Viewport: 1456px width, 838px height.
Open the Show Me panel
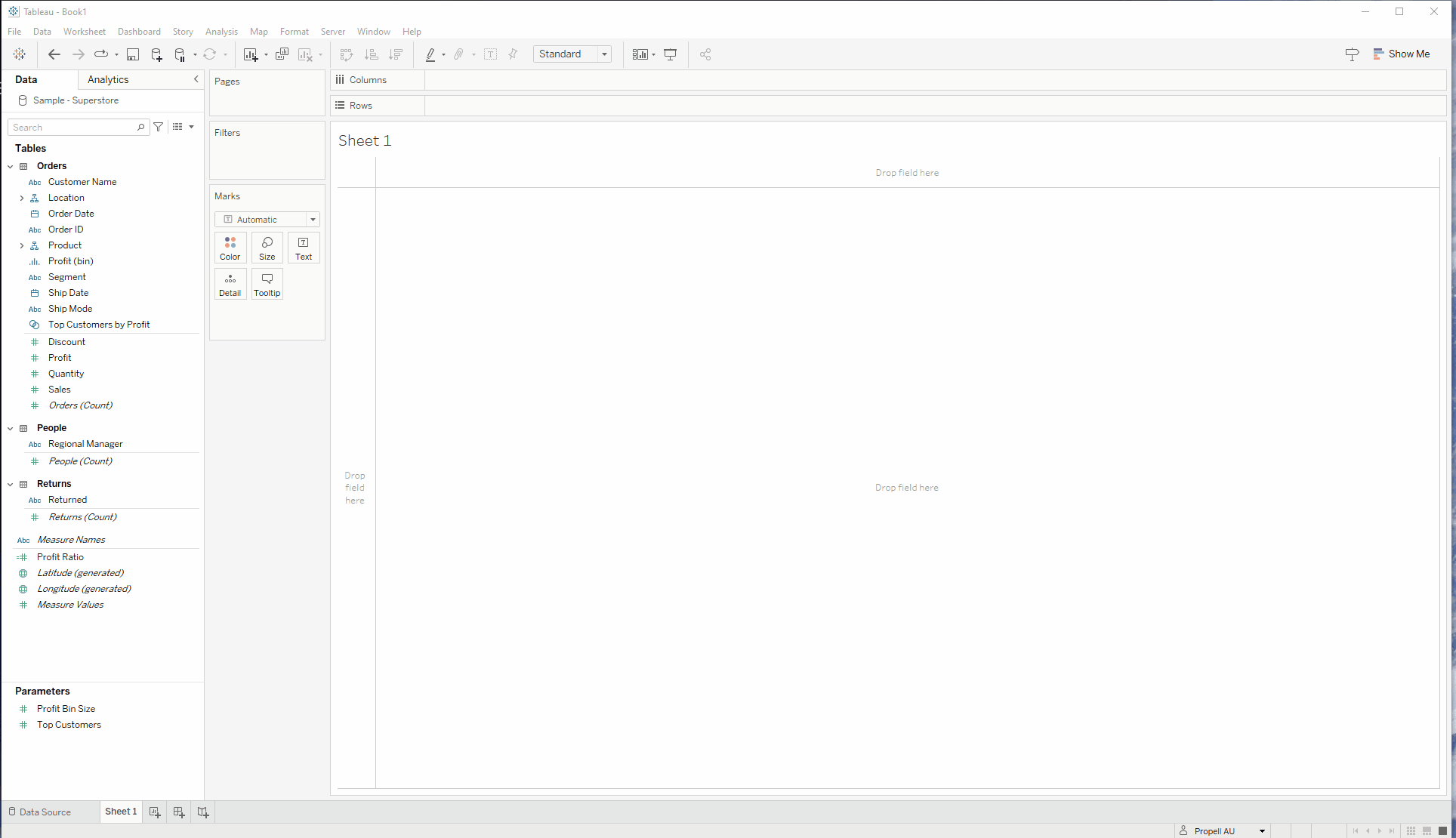coord(1402,54)
